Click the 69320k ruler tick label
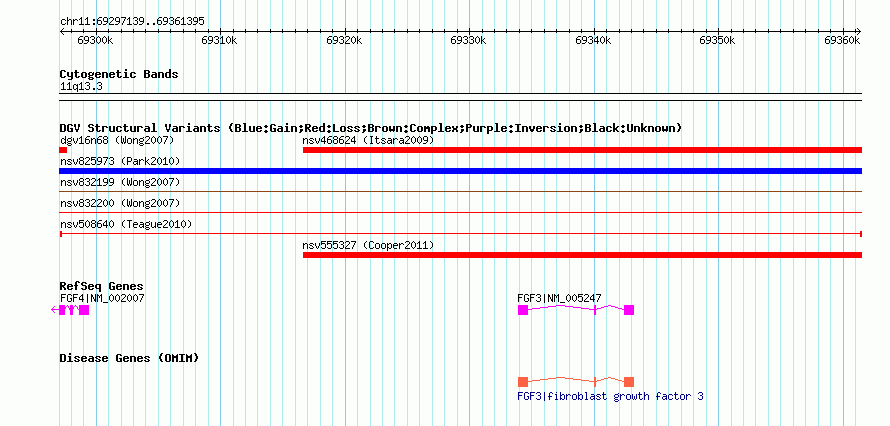This screenshot has height=426, width=890. (x=345, y=40)
